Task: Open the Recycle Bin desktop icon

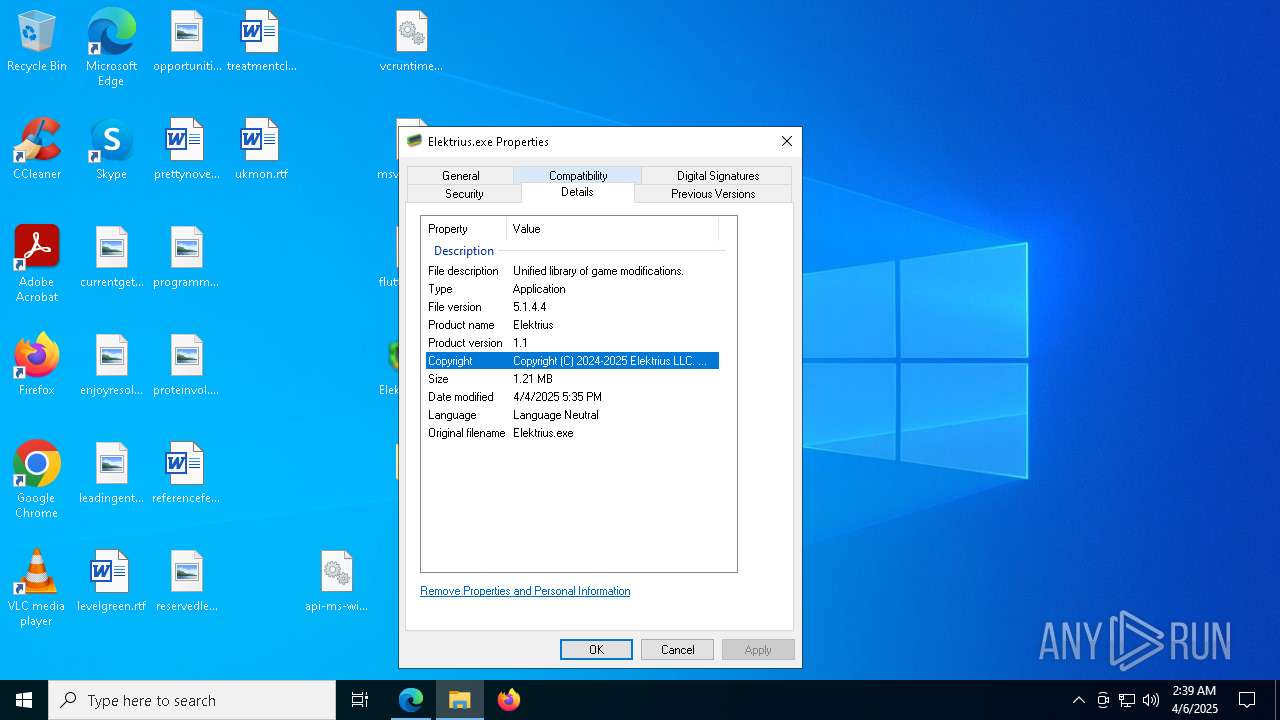Action: pyautogui.click(x=37, y=42)
